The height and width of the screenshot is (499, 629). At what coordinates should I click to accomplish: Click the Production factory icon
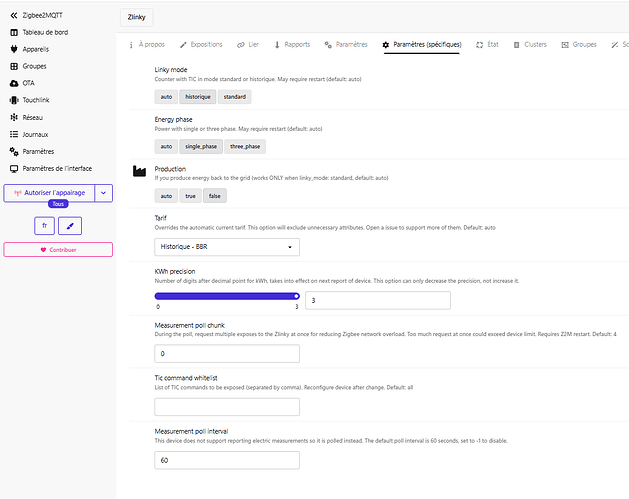click(x=139, y=171)
